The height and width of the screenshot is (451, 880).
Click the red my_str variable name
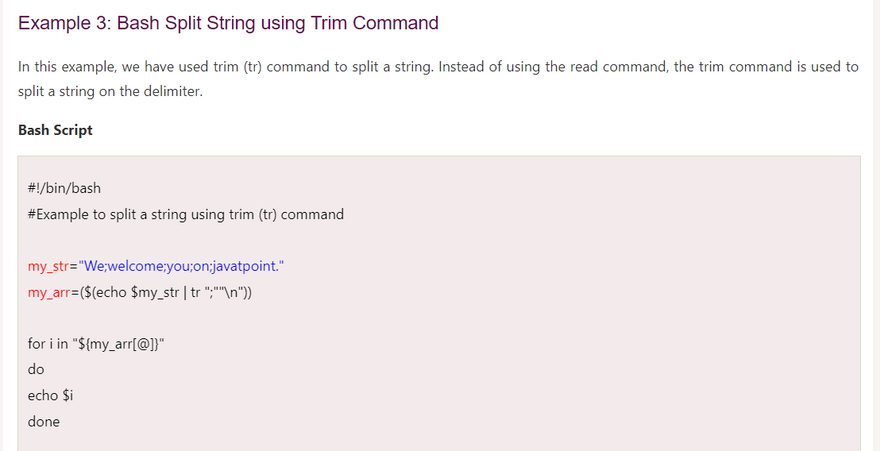click(48, 266)
